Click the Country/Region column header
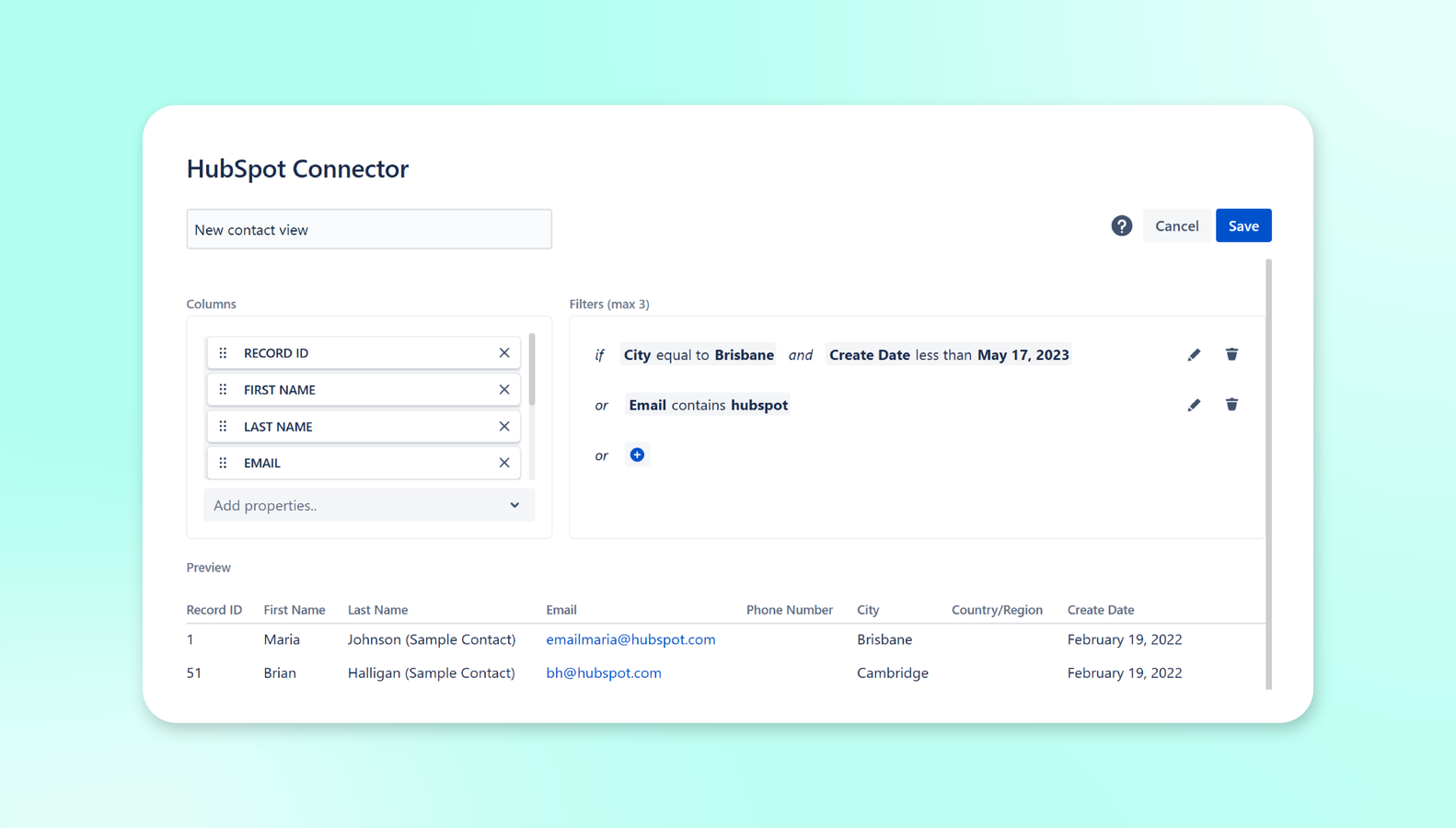1456x828 pixels. (997, 610)
